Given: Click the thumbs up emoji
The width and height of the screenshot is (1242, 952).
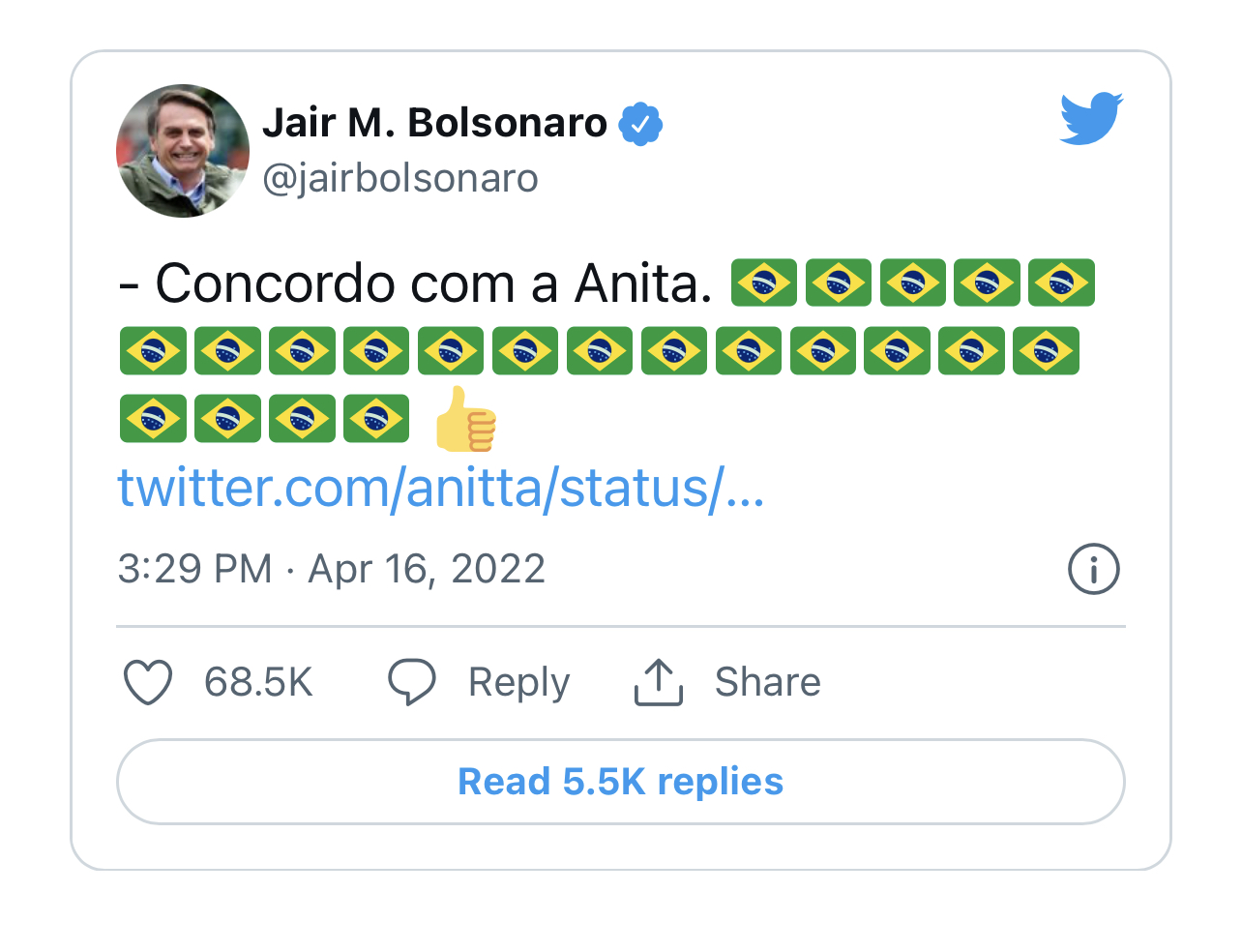Looking at the screenshot, I should tap(465, 419).
